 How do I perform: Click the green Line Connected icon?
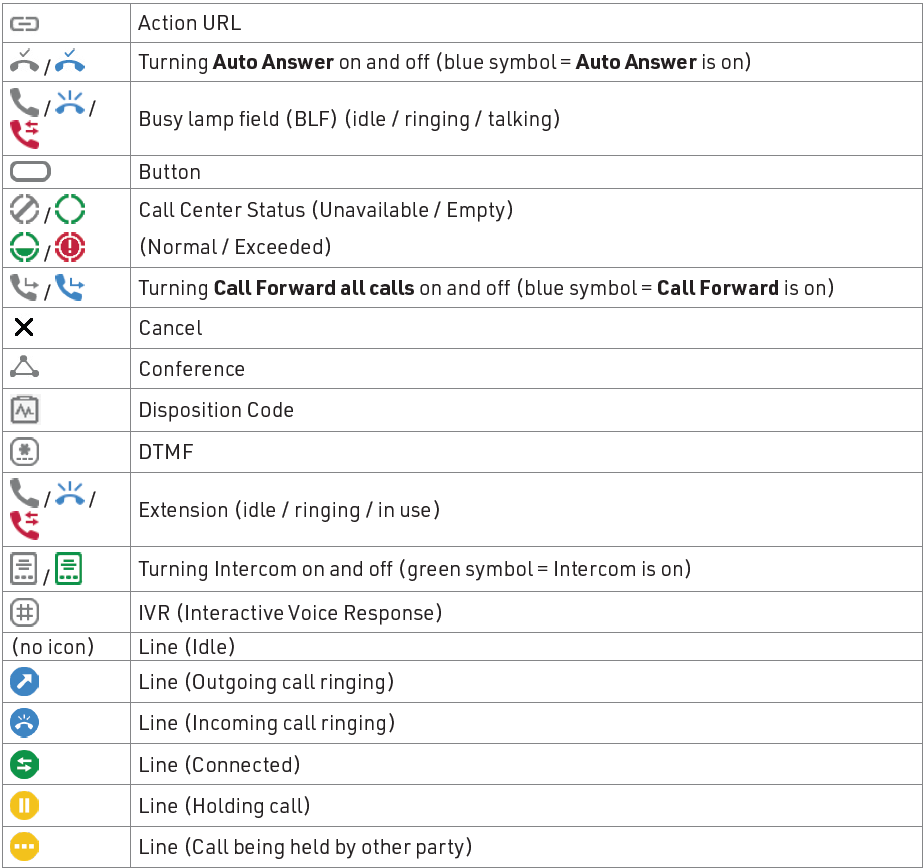point(24,765)
